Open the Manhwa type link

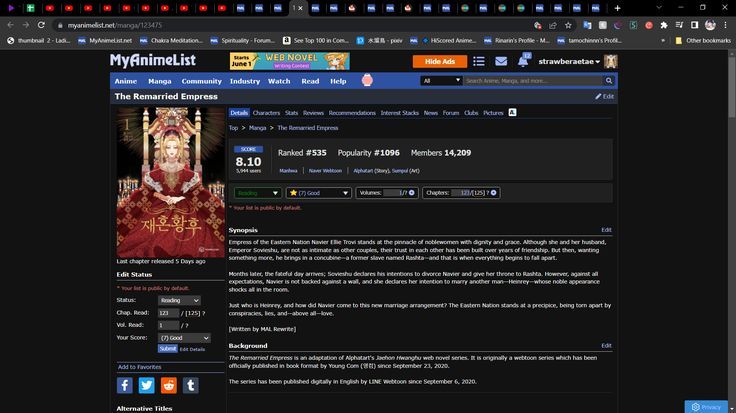(x=288, y=171)
